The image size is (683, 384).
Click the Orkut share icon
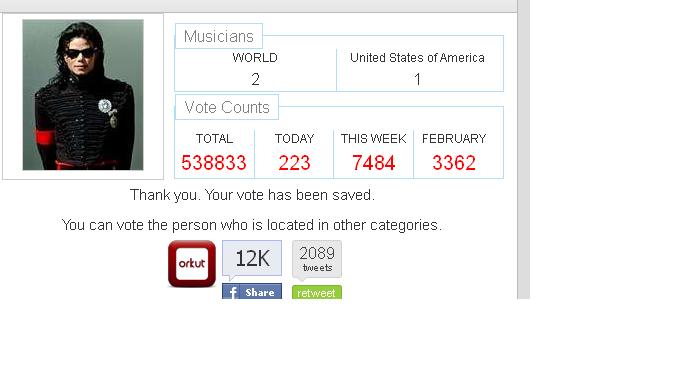[192, 264]
